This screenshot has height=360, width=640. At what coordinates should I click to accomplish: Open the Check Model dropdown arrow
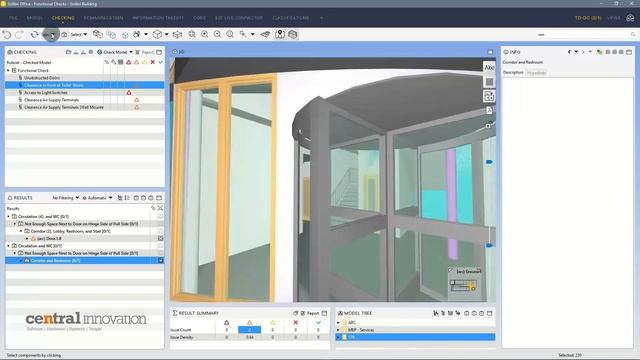[131, 52]
